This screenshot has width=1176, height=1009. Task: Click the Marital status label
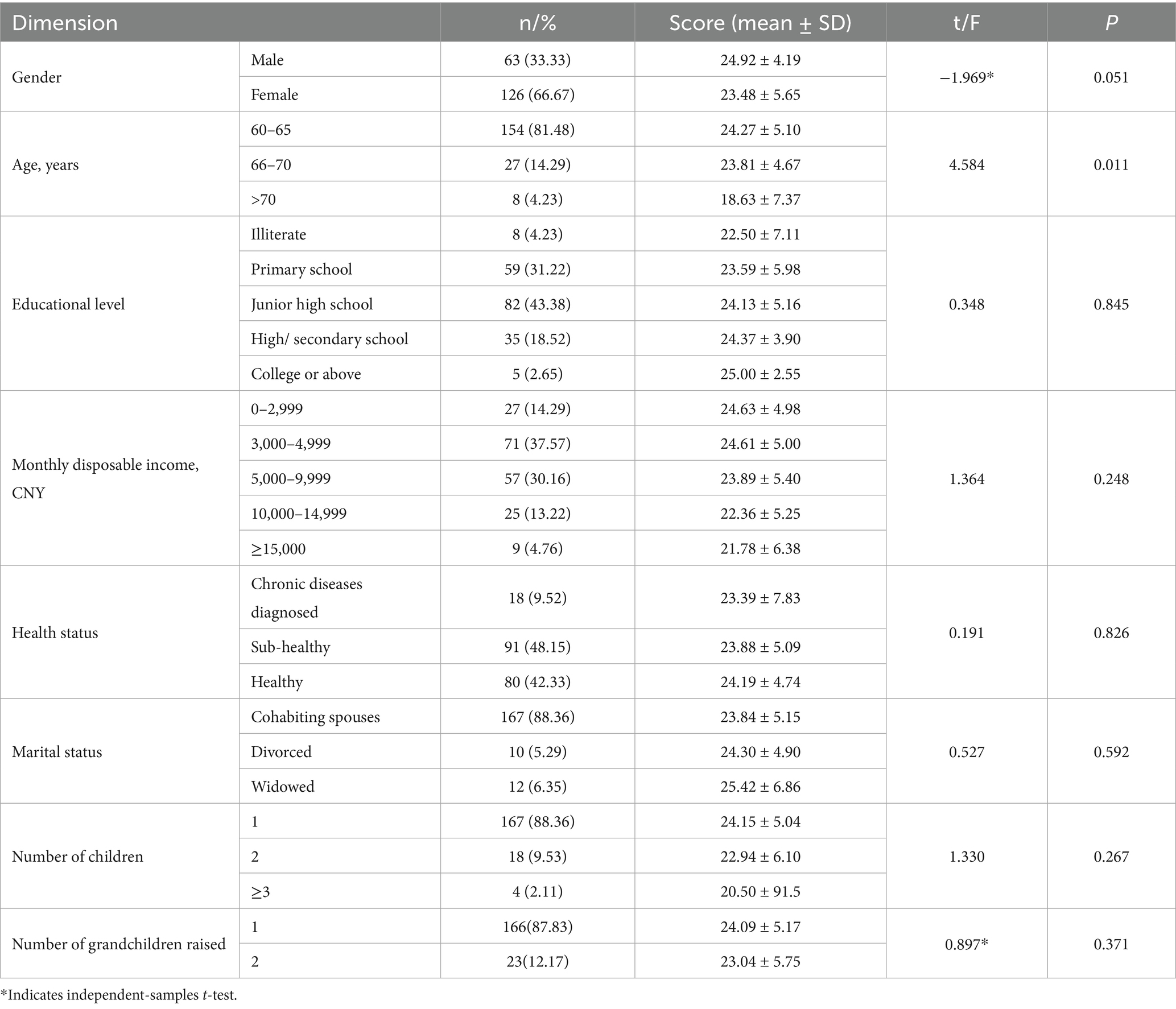(x=57, y=752)
